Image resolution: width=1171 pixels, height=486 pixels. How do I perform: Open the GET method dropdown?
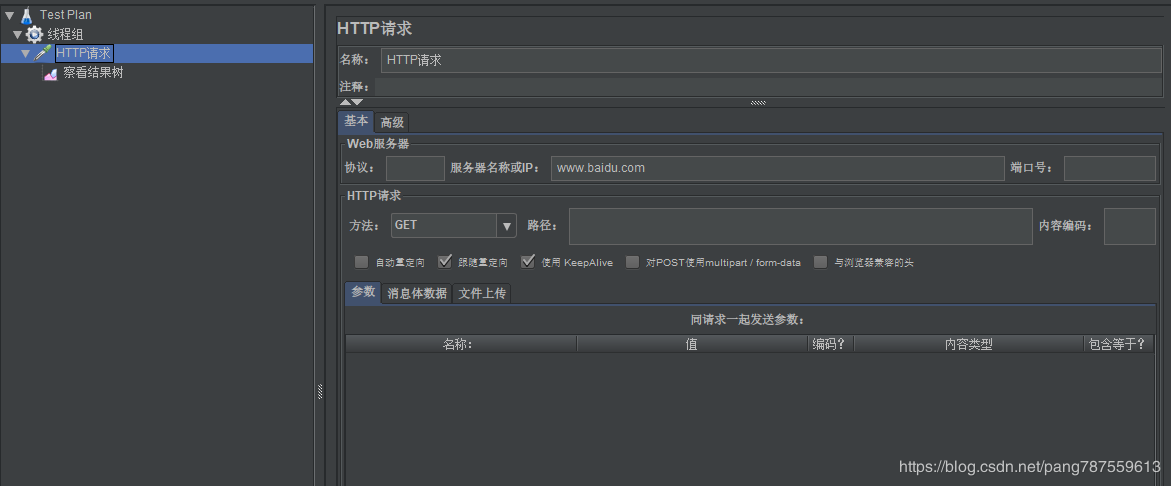(507, 225)
